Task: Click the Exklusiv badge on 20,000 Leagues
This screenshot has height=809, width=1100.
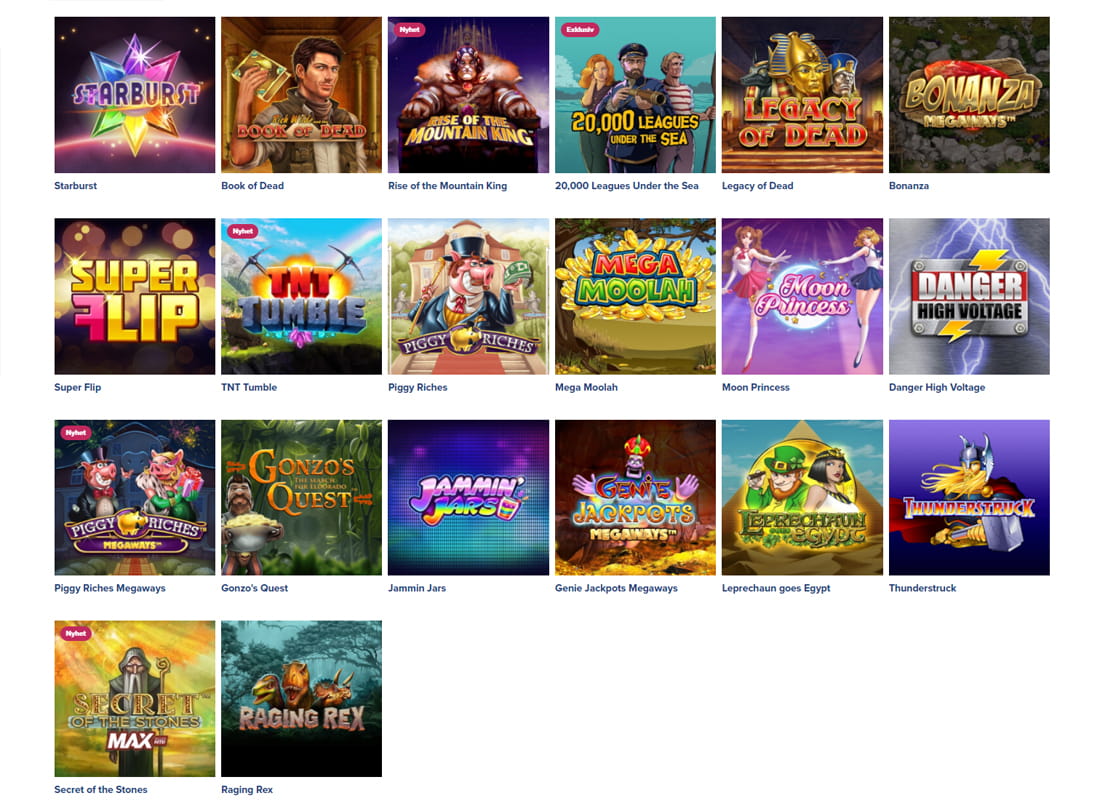Action: pos(580,29)
